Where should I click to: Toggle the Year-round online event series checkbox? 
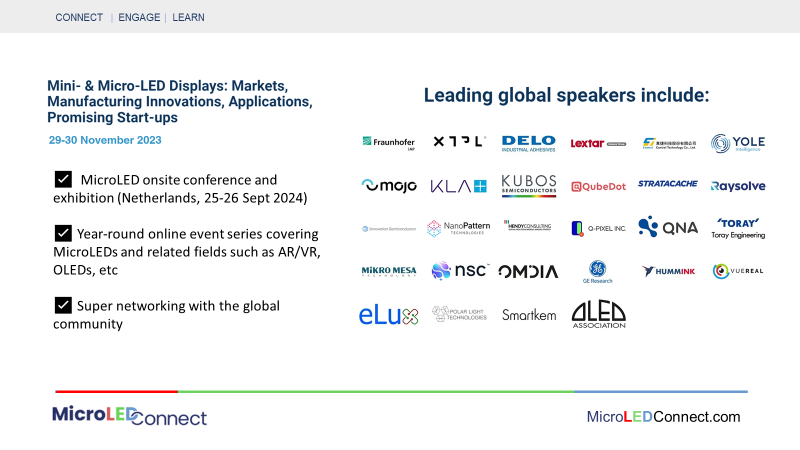coord(63,233)
